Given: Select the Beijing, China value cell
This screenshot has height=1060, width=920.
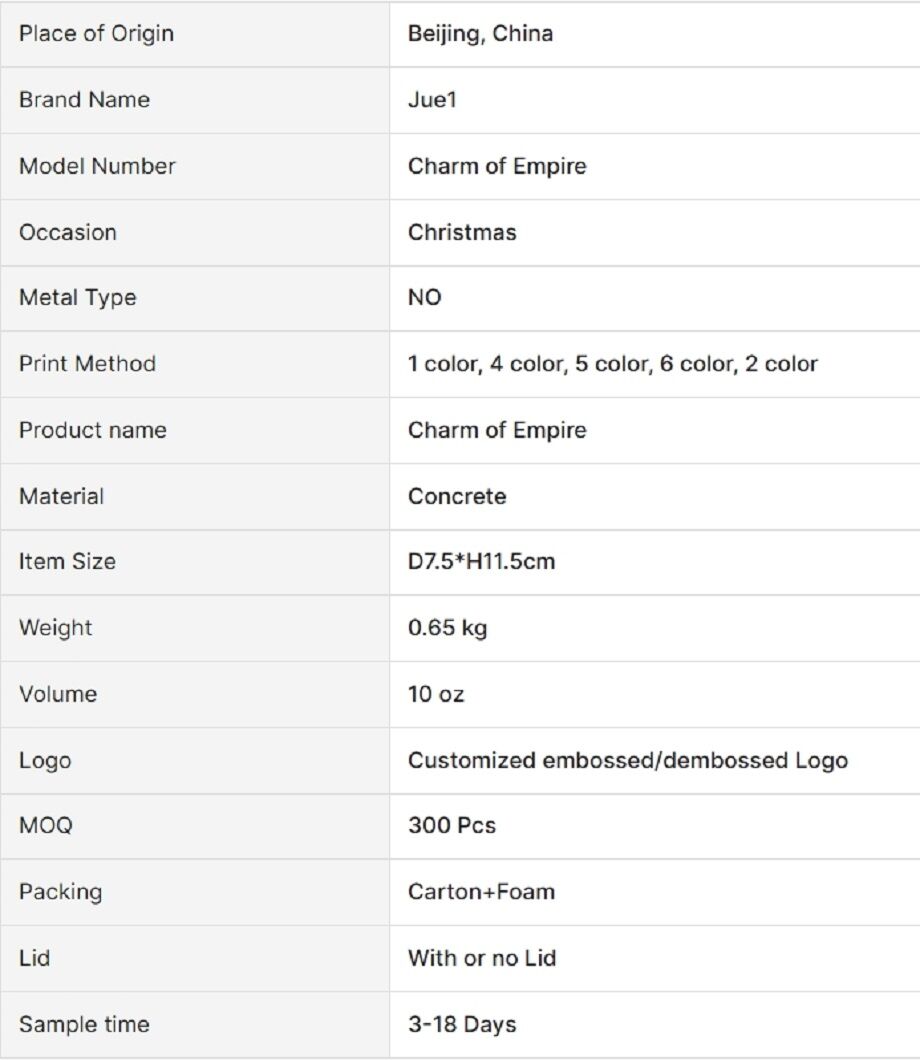Looking at the screenshot, I should coord(480,34).
